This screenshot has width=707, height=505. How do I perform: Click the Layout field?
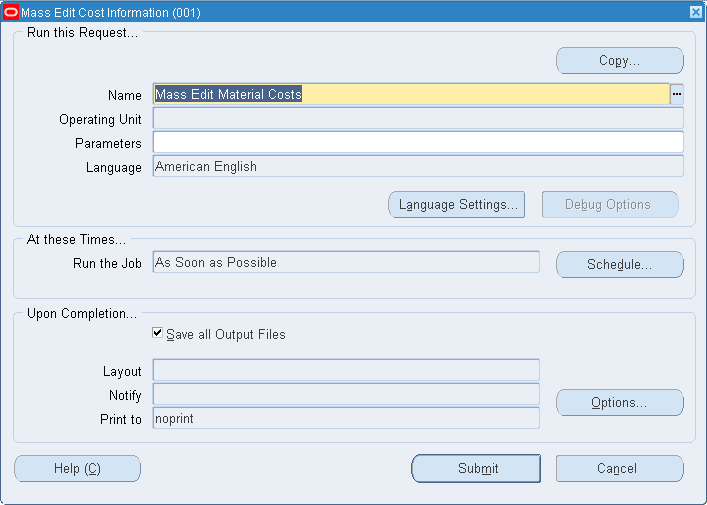[346, 371]
